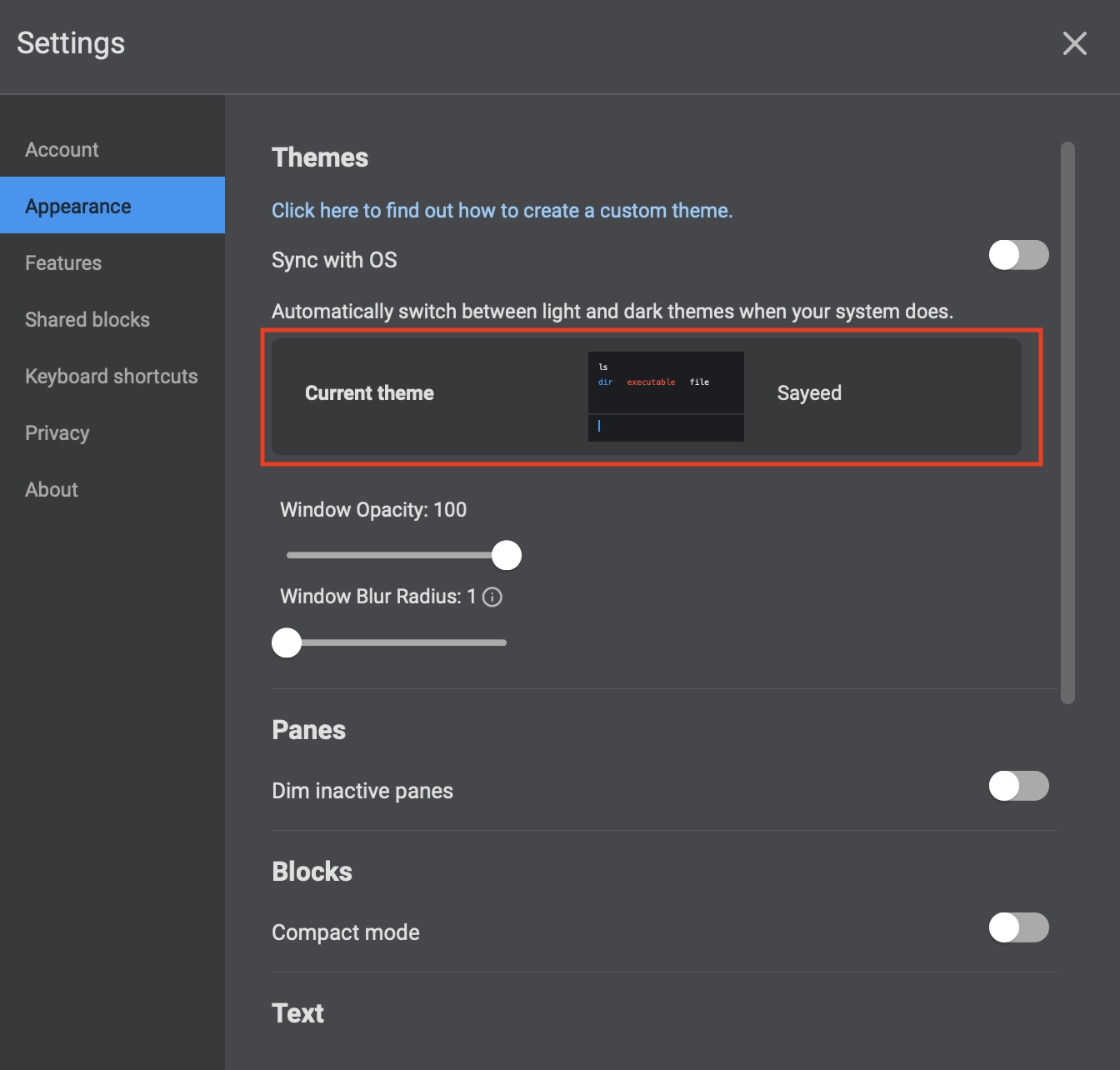Open the Account settings section
Screen dimensions: 1120x1070
click(112, 150)
